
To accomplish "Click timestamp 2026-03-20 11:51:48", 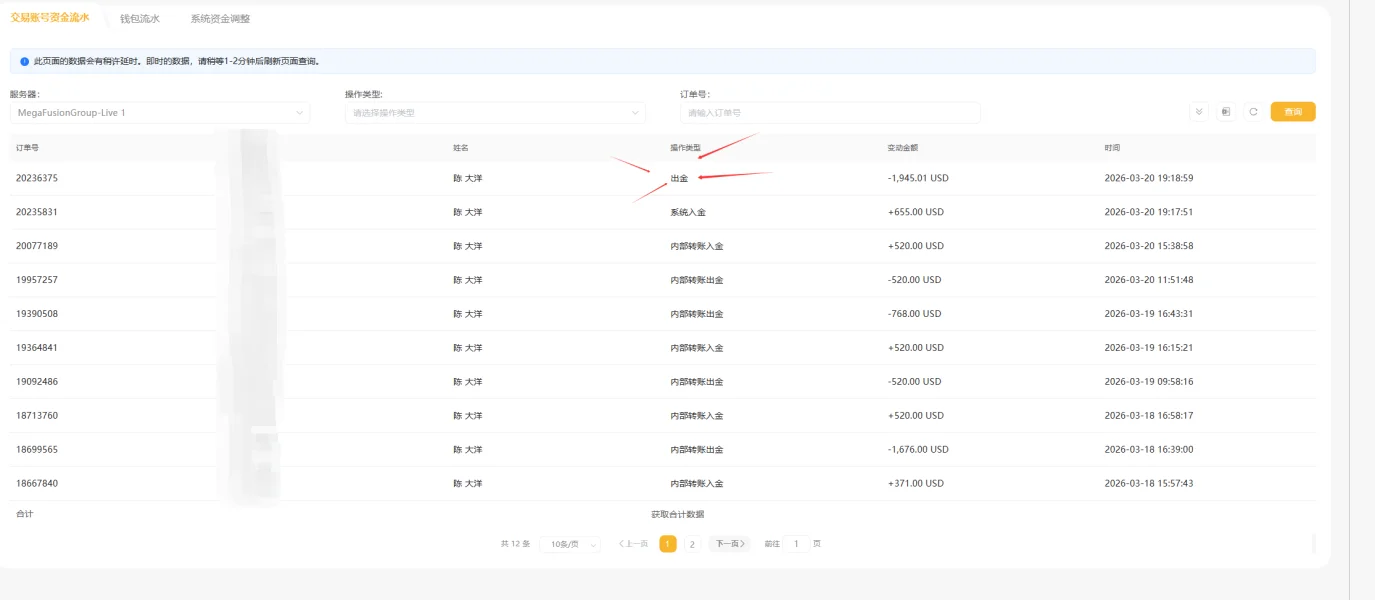I will point(1149,280).
